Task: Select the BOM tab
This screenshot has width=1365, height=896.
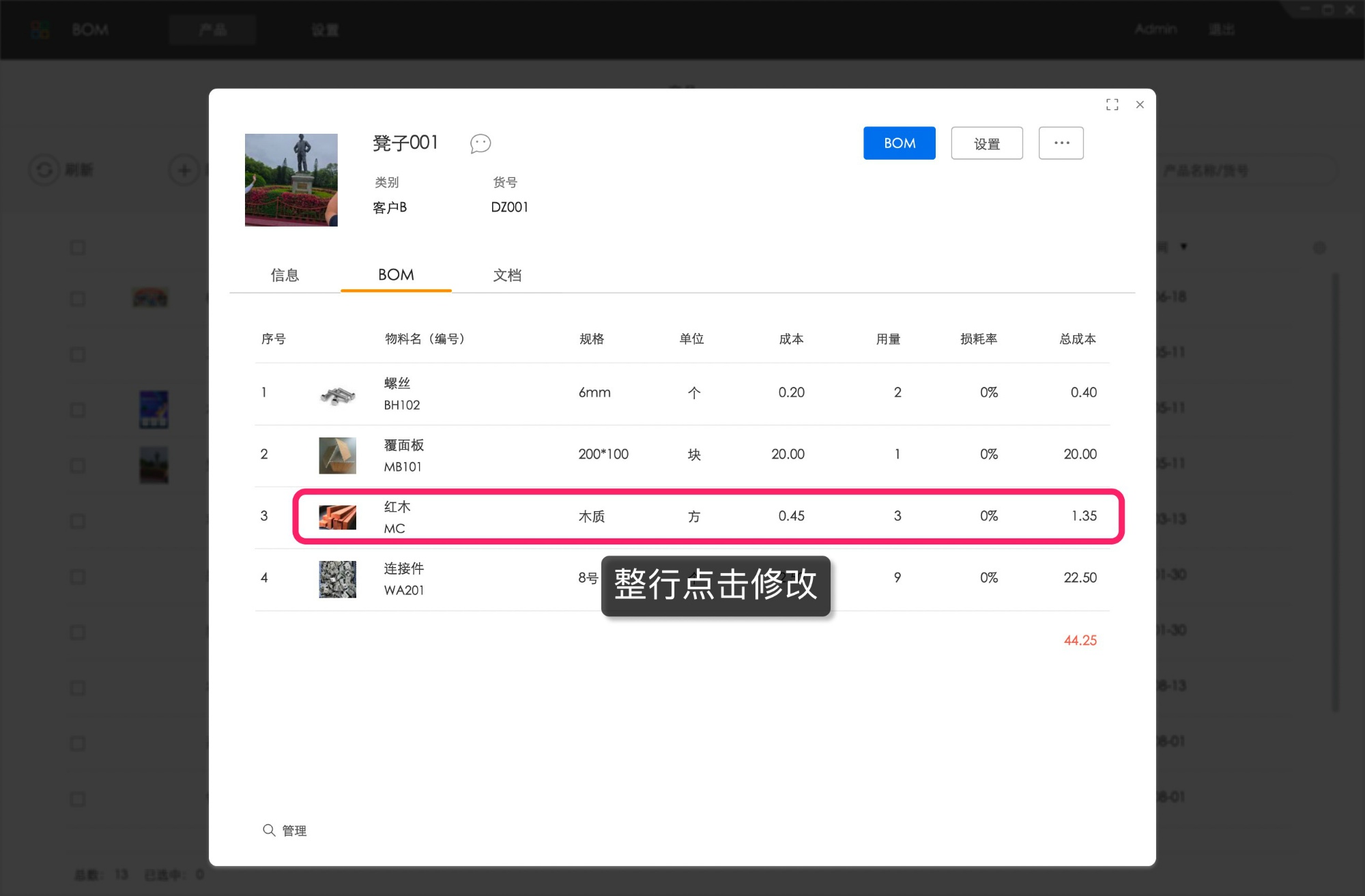Action: pyautogui.click(x=396, y=275)
